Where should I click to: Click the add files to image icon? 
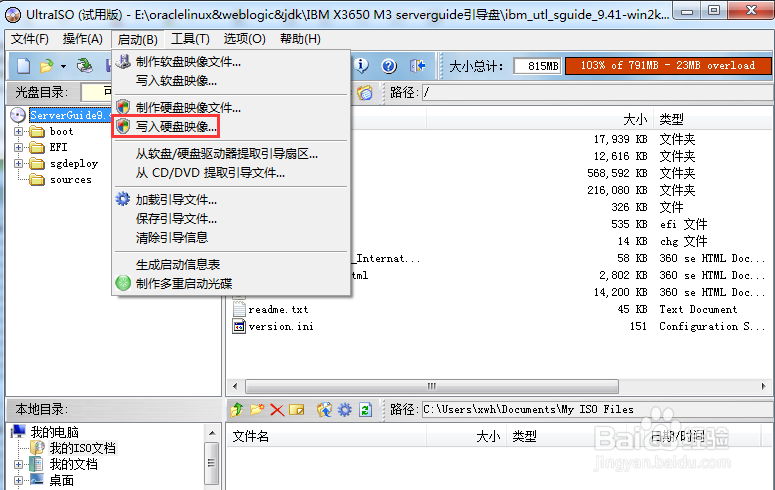click(324, 409)
